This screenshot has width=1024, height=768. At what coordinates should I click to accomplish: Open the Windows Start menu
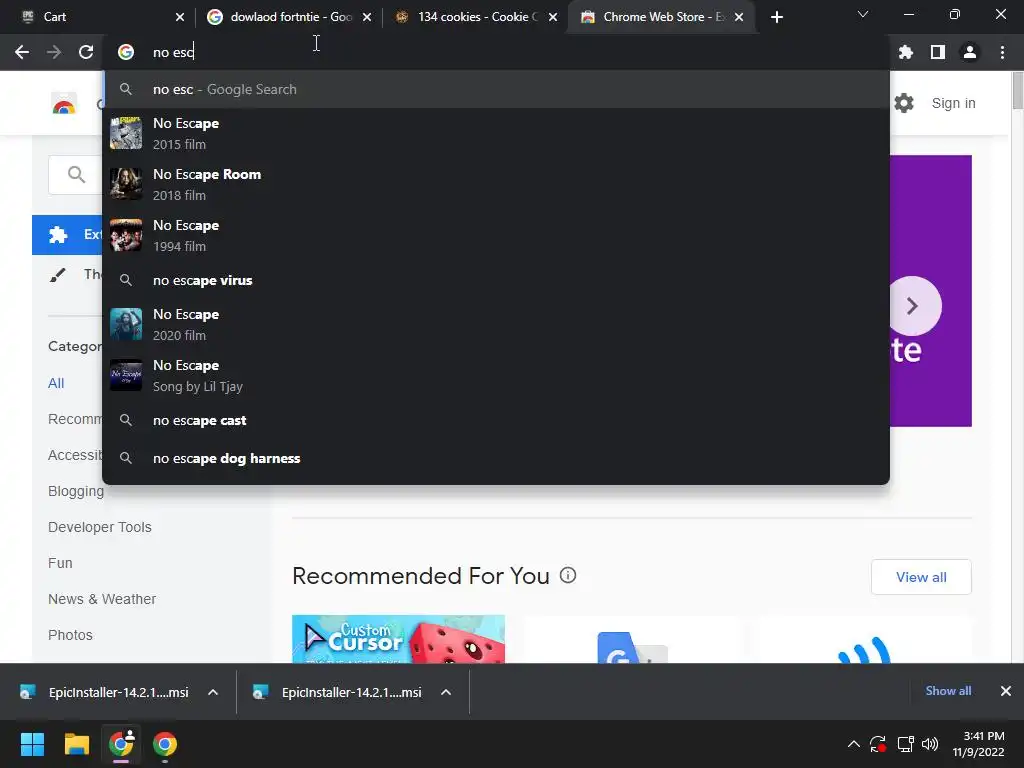click(x=32, y=744)
